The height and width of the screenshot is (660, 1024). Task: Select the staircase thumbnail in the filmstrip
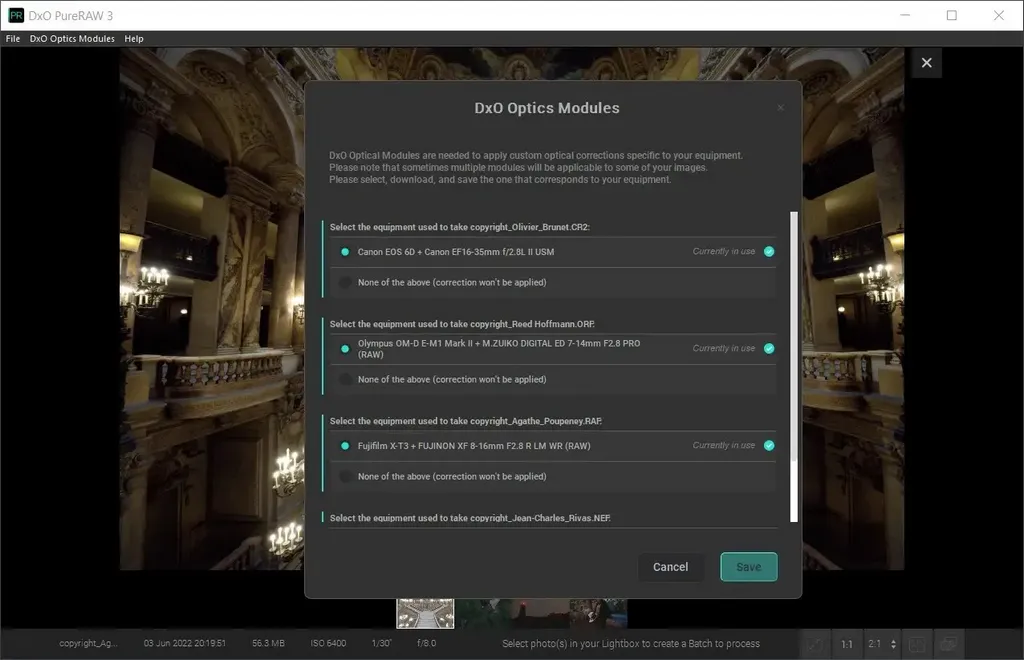pyautogui.click(x=425, y=614)
